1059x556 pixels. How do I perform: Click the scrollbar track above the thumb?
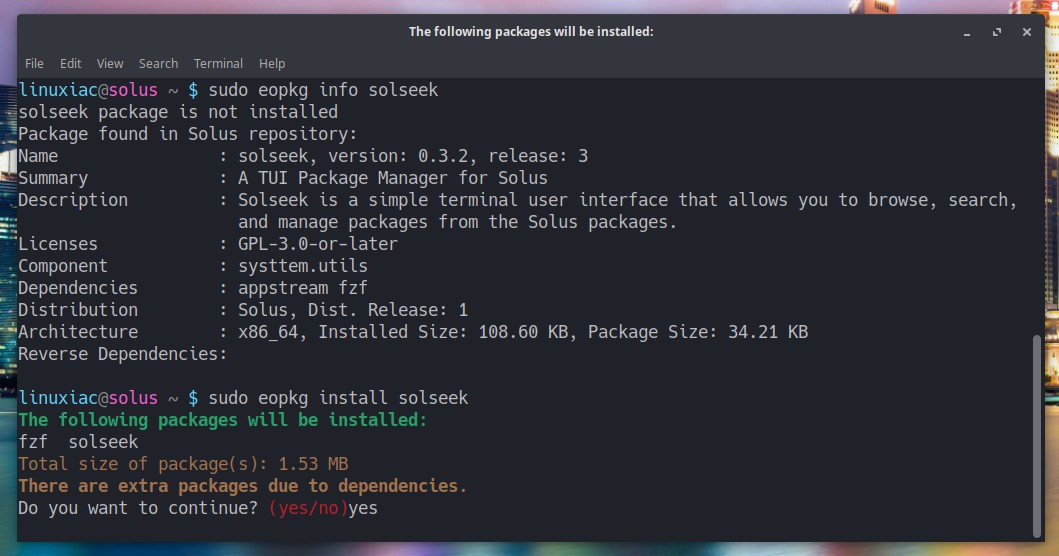pos(1035,200)
